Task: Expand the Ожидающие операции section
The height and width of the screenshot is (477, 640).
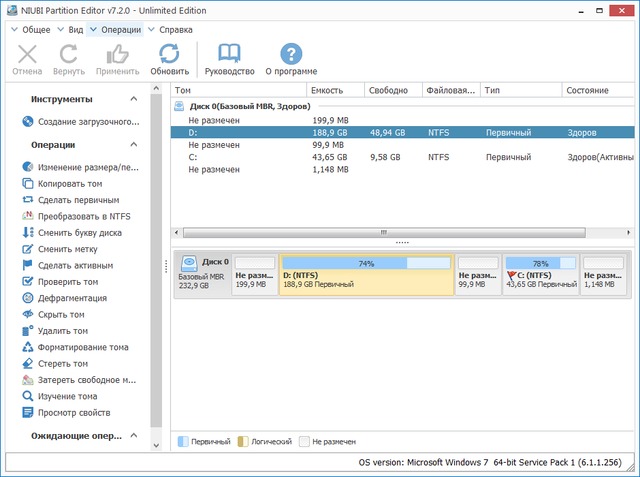Action: (x=133, y=436)
